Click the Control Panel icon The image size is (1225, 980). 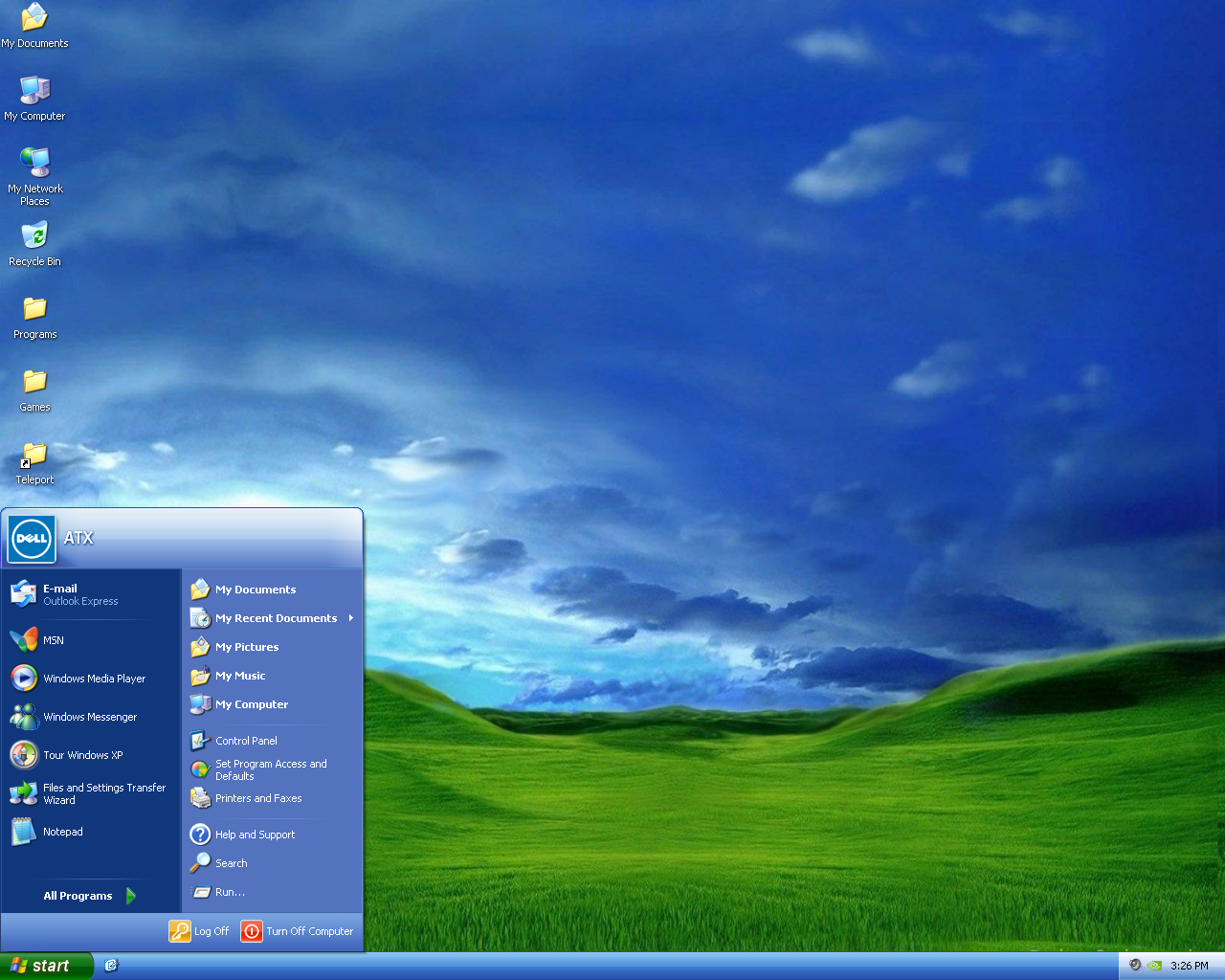(x=200, y=741)
